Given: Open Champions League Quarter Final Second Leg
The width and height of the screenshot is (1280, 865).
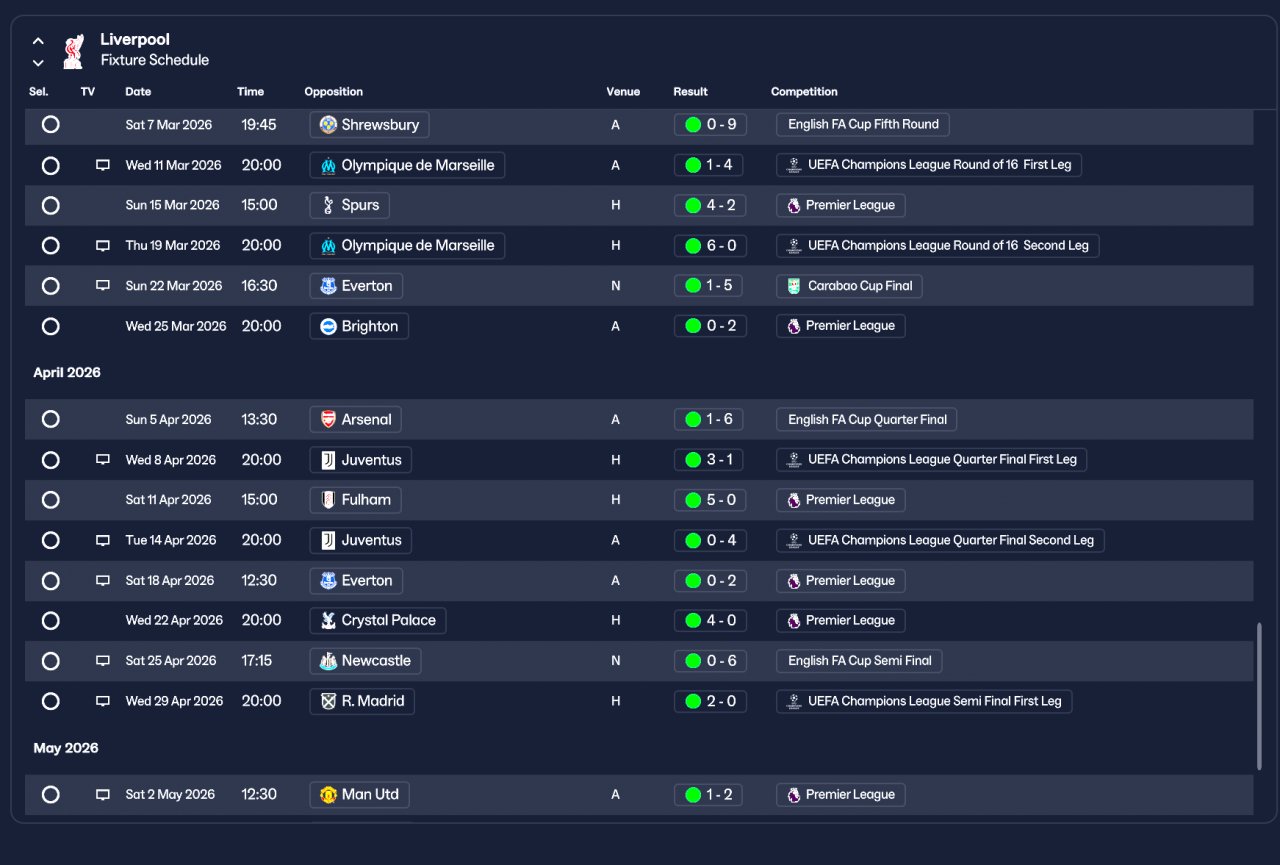Looking at the screenshot, I should (940, 540).
